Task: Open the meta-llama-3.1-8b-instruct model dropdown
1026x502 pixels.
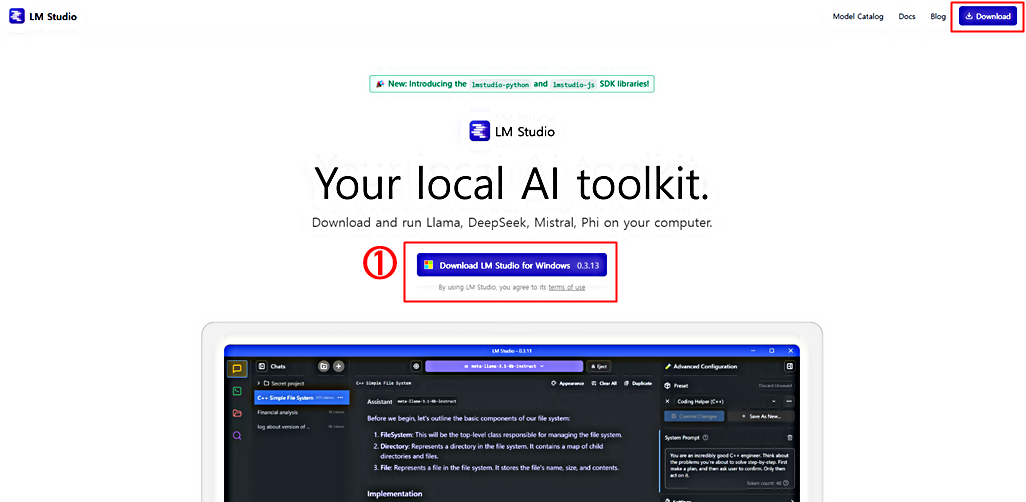Action: pos(504,367)
